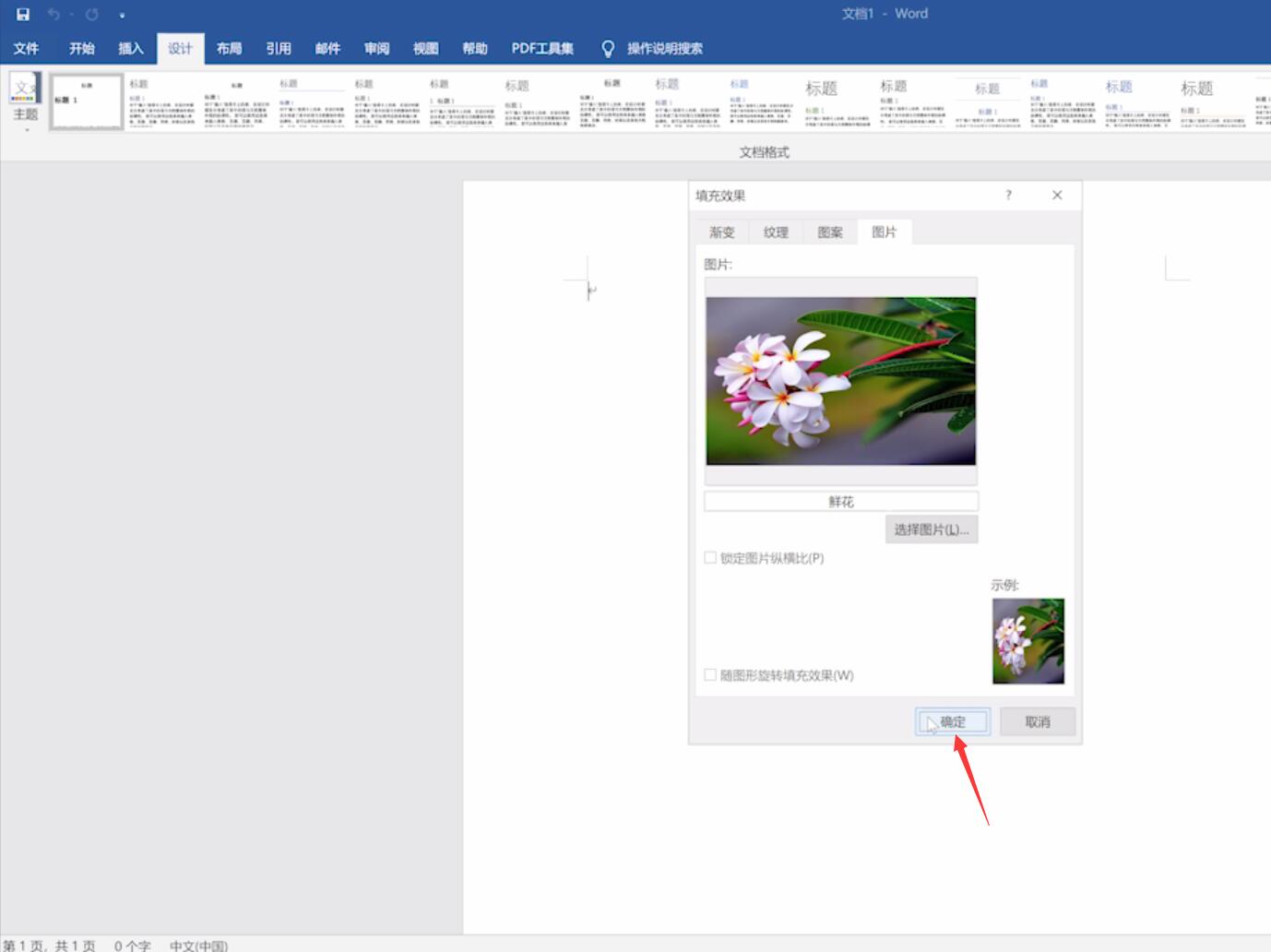Focus the 操作说明搜索 search box

pos(665,48)
